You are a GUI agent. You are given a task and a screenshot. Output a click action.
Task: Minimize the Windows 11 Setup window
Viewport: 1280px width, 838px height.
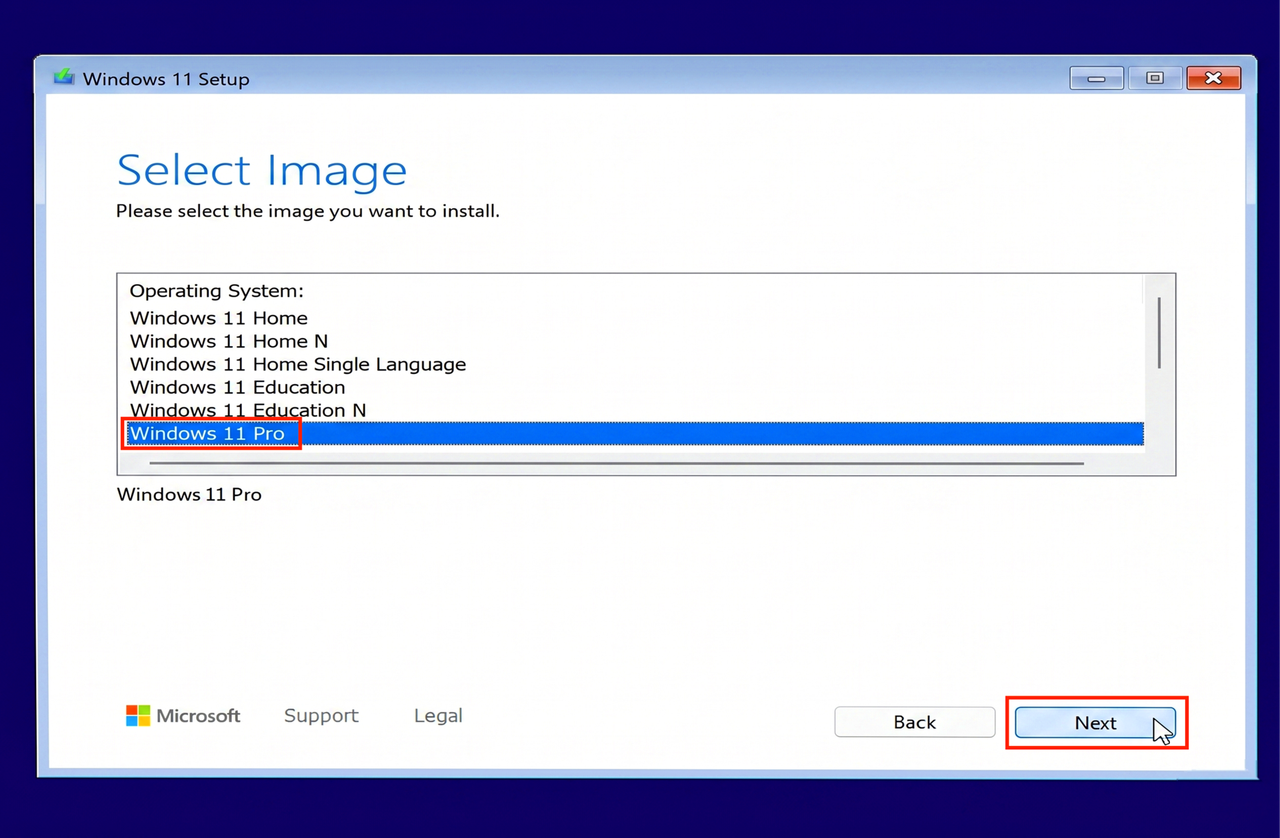point(1097,78)
